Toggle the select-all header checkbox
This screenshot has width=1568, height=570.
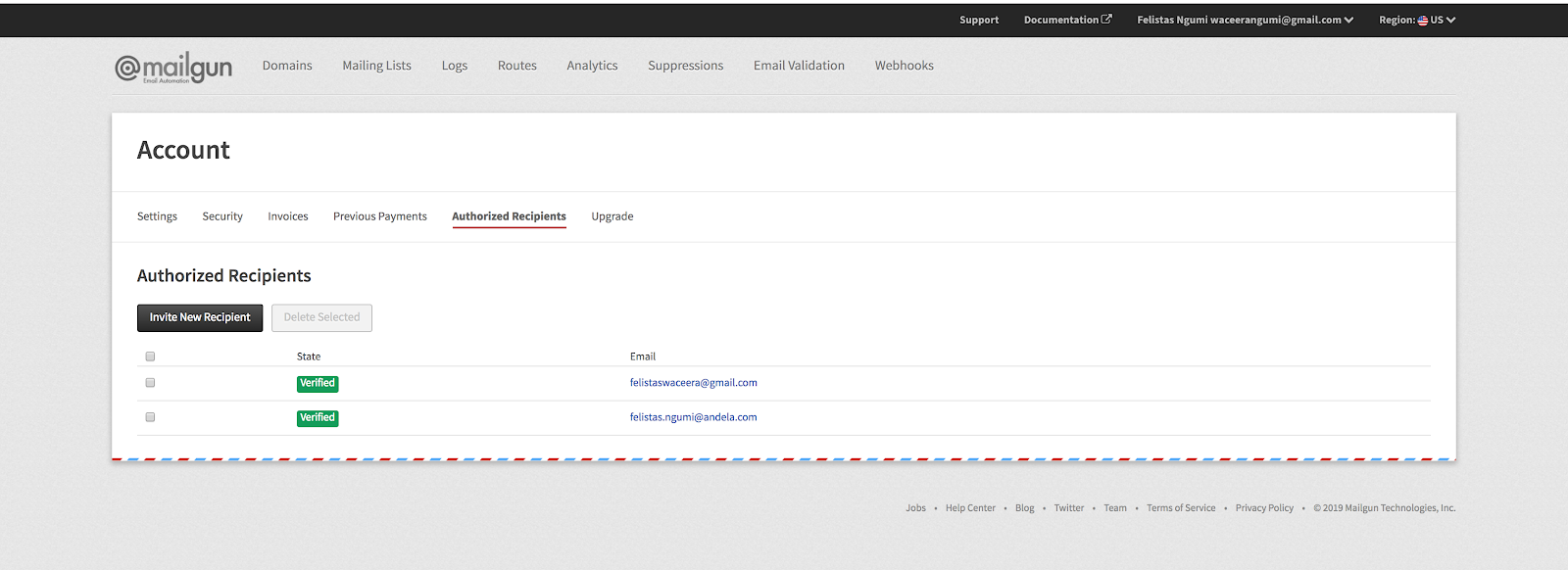150,356
